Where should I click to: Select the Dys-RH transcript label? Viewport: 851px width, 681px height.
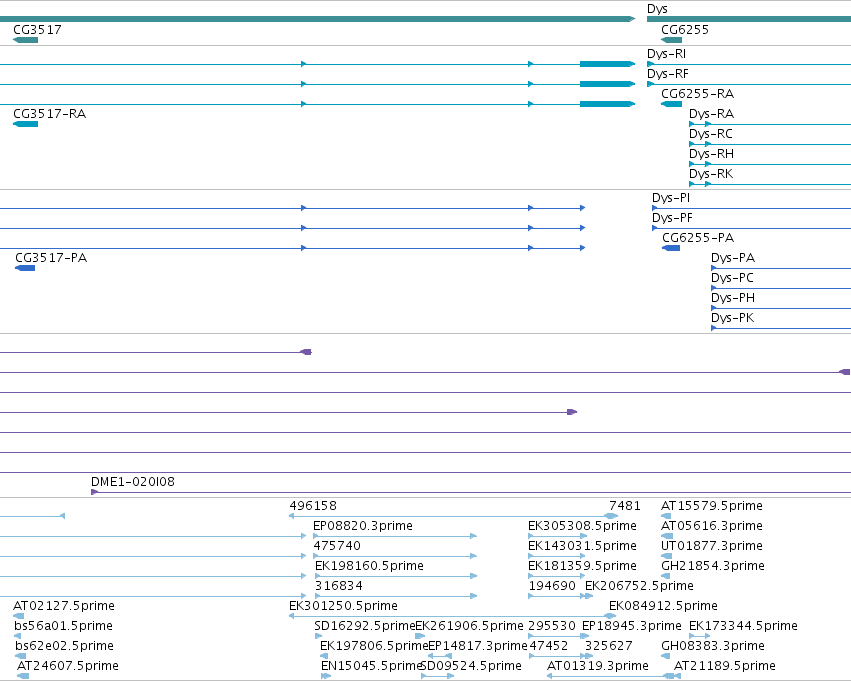(x=712, y=154)
